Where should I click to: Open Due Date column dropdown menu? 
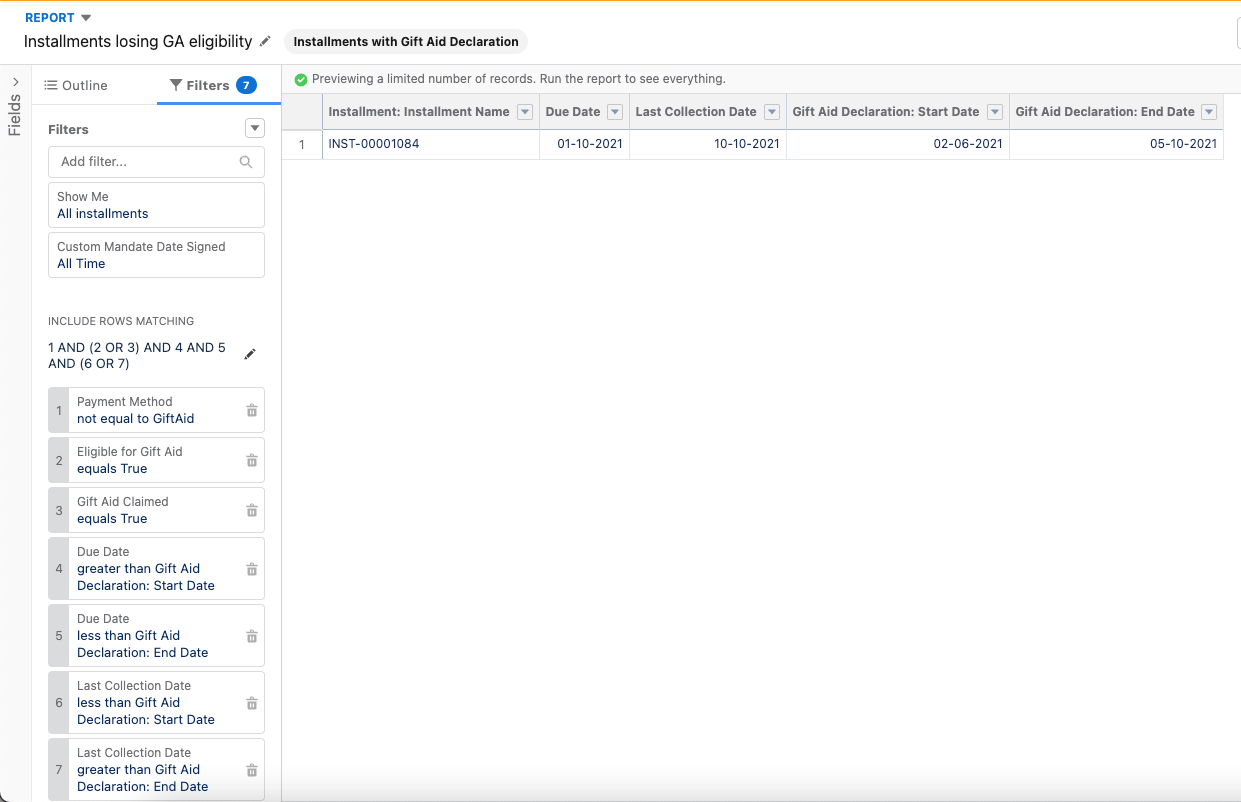click(x=615, y=112)
